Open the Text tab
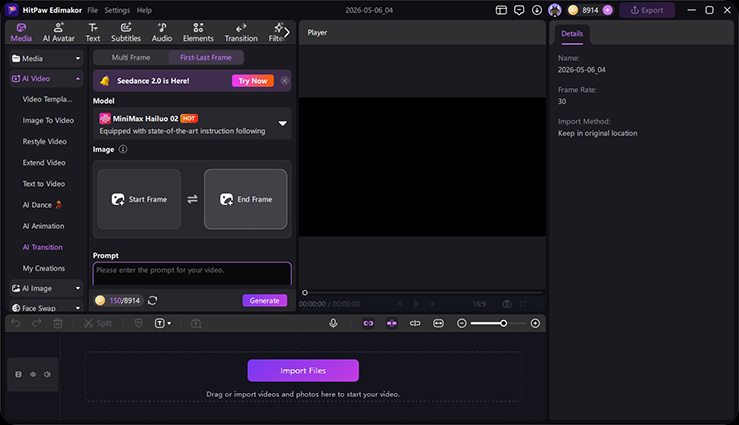The image size is (739, 425). [x=93, y=33]
